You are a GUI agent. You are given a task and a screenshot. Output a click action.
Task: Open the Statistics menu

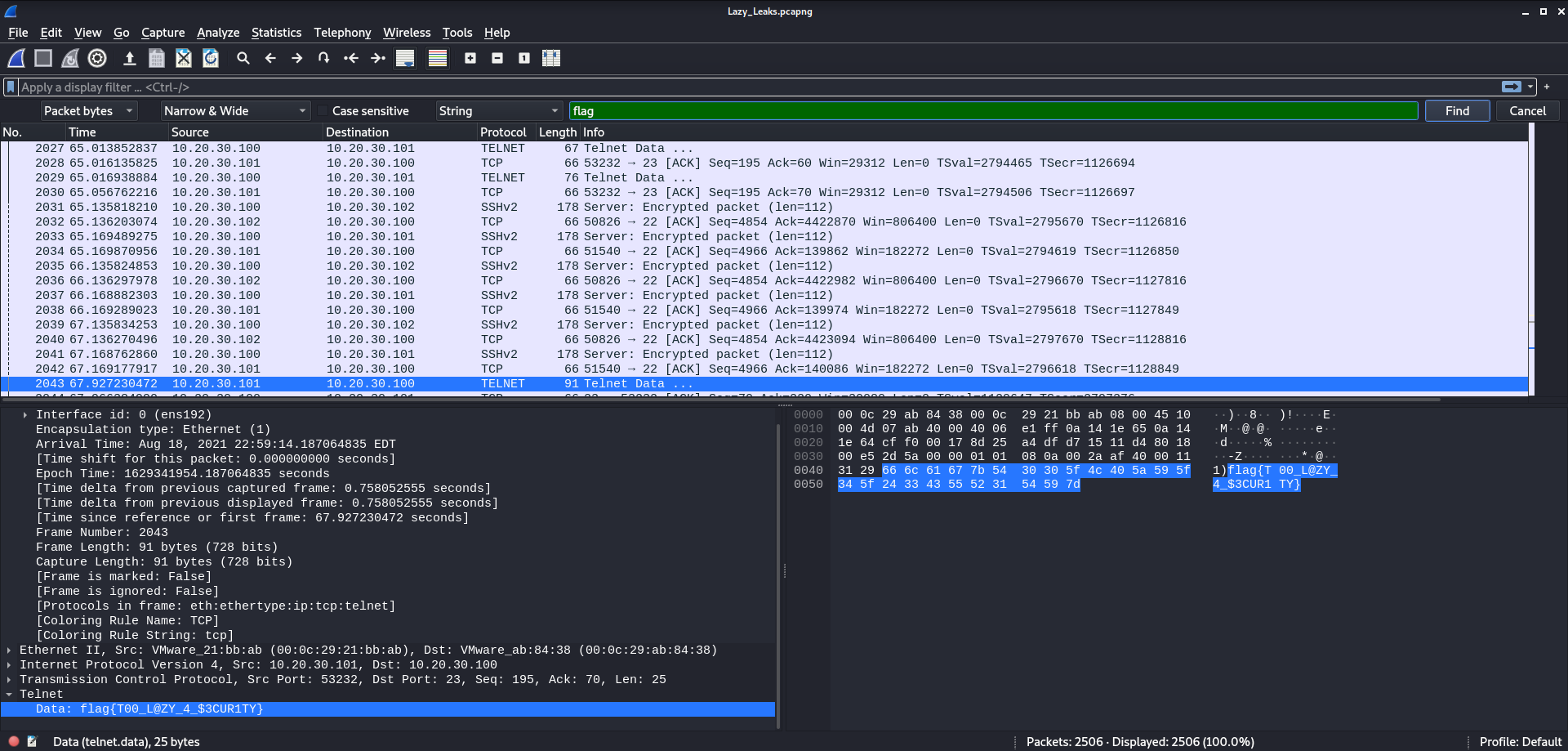pyautogui.click(x=276, y=33)
